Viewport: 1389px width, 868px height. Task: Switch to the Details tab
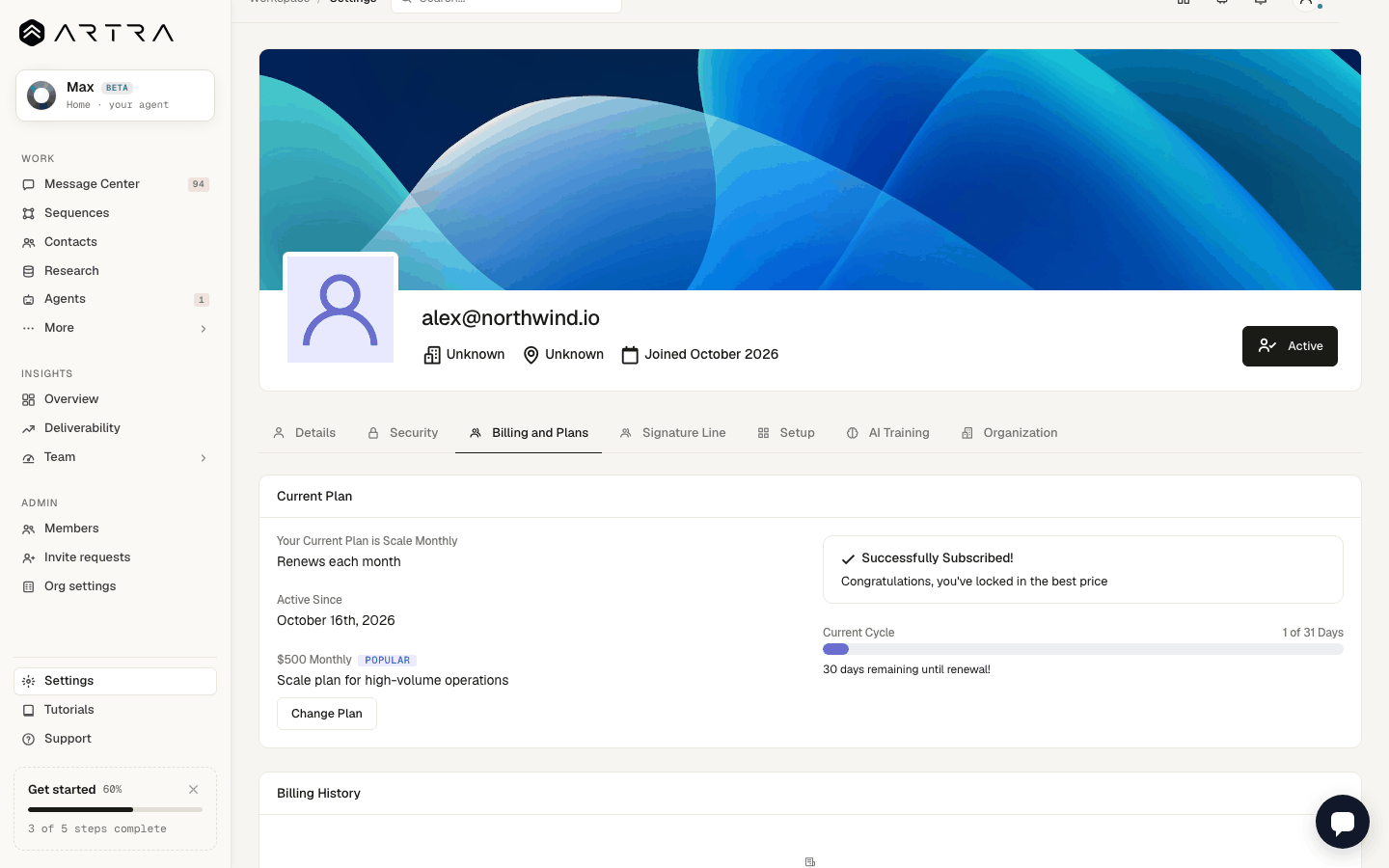pyautogui.click(x=304, y=433)
